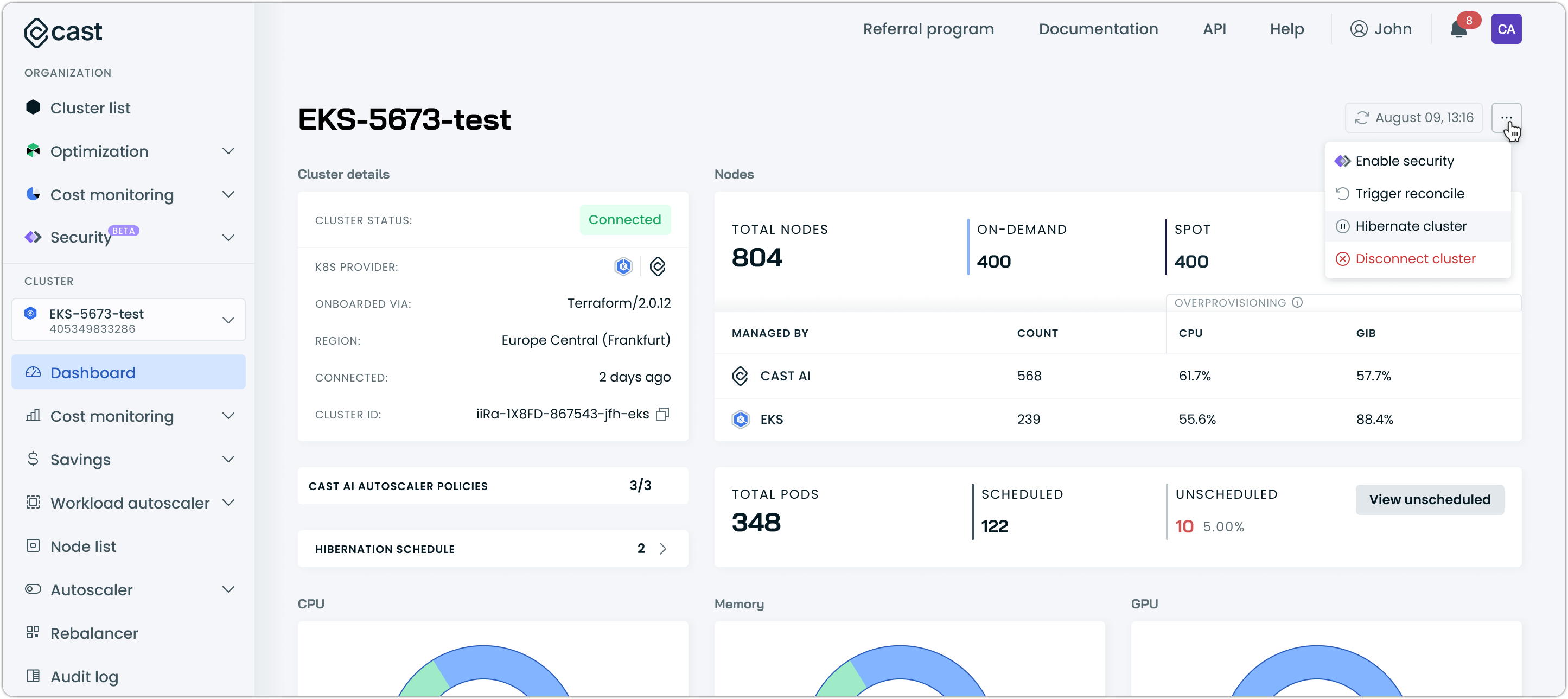
Task: Open the Documentation link
Action: [1098, 29]
